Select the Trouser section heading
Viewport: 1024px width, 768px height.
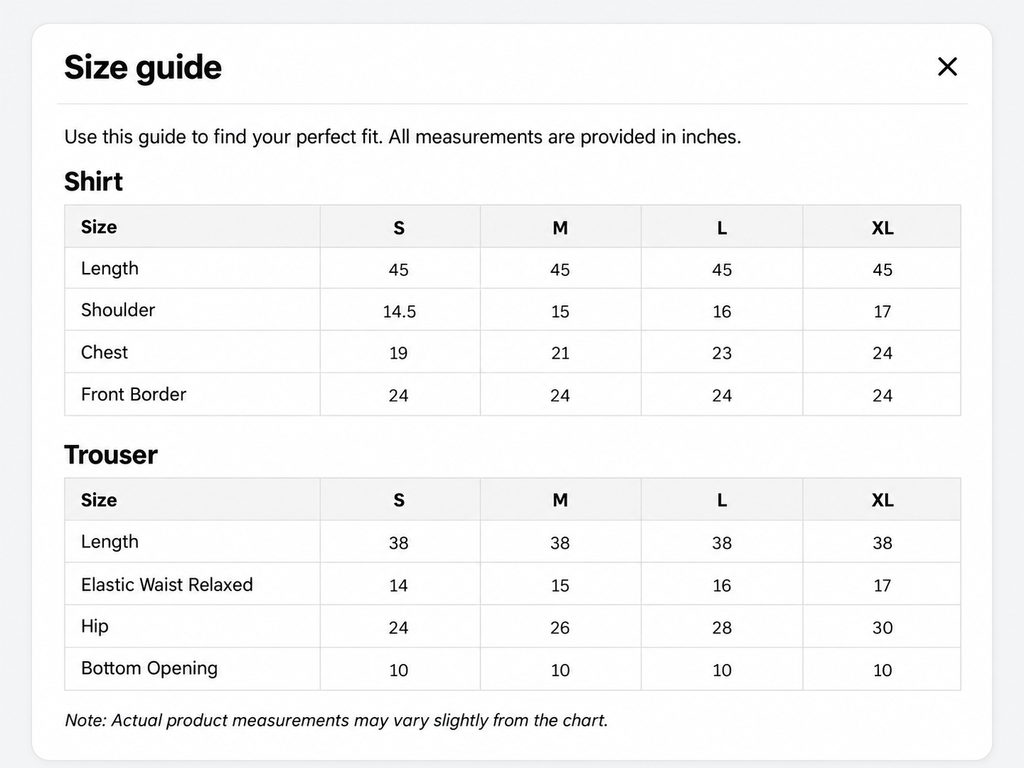click(111, 455)
